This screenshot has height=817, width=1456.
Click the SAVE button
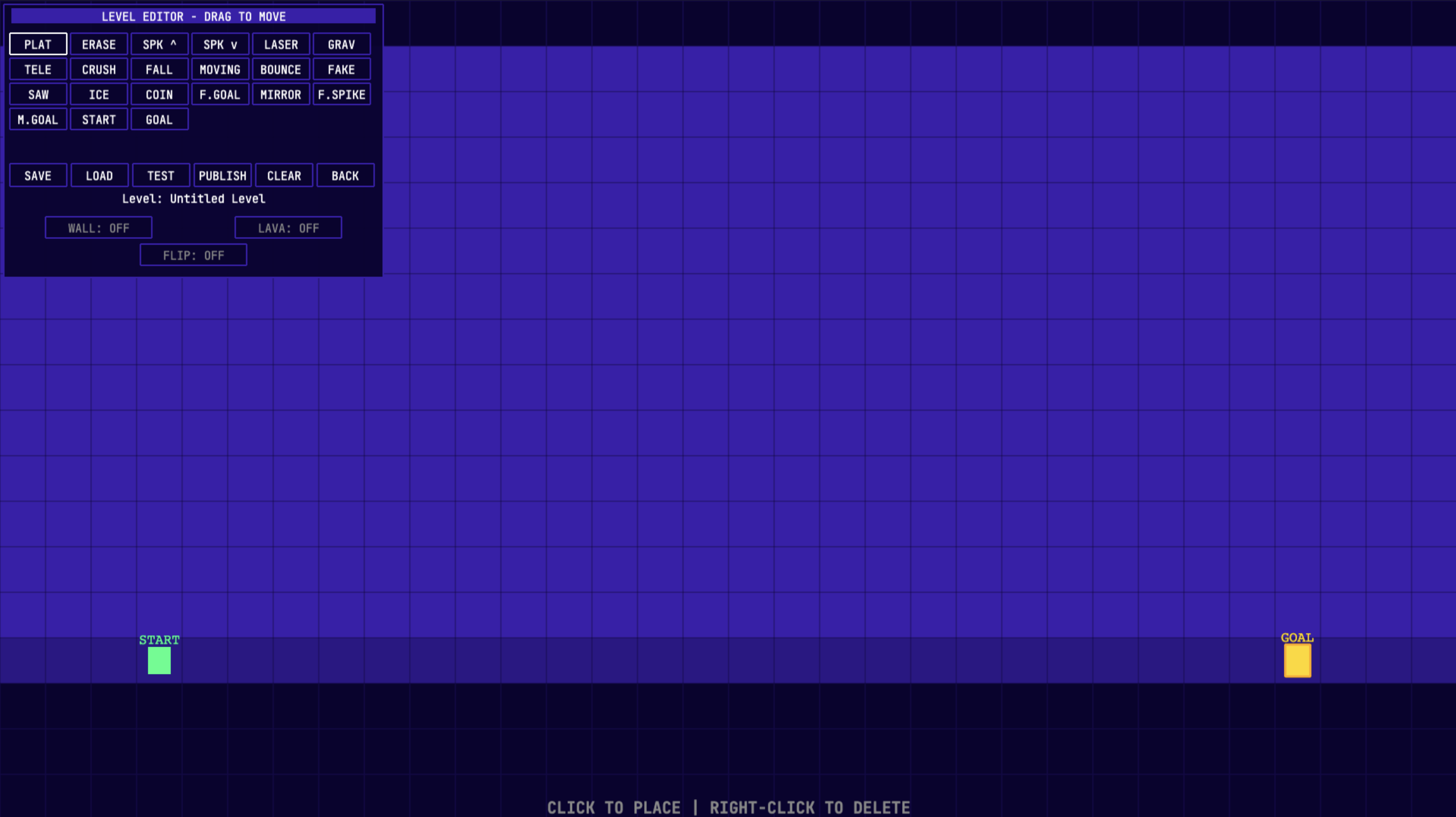[38, 175]
